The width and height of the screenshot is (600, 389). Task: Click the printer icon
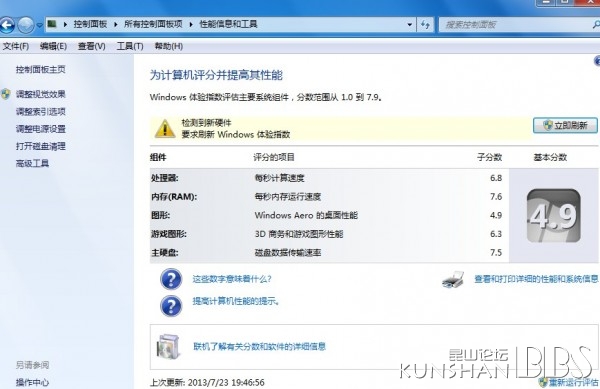coord(453,280)
